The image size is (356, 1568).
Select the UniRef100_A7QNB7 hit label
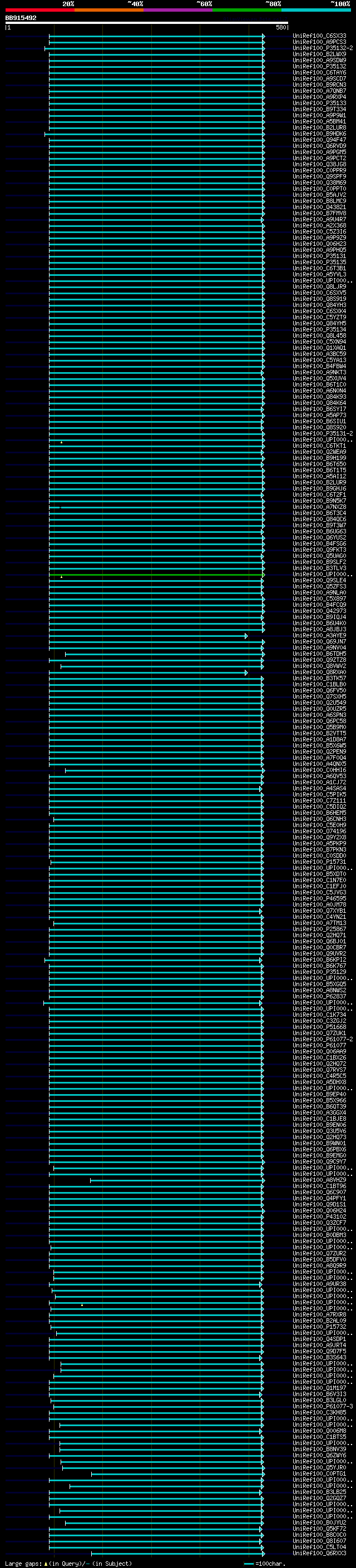(x=319, y=91)
